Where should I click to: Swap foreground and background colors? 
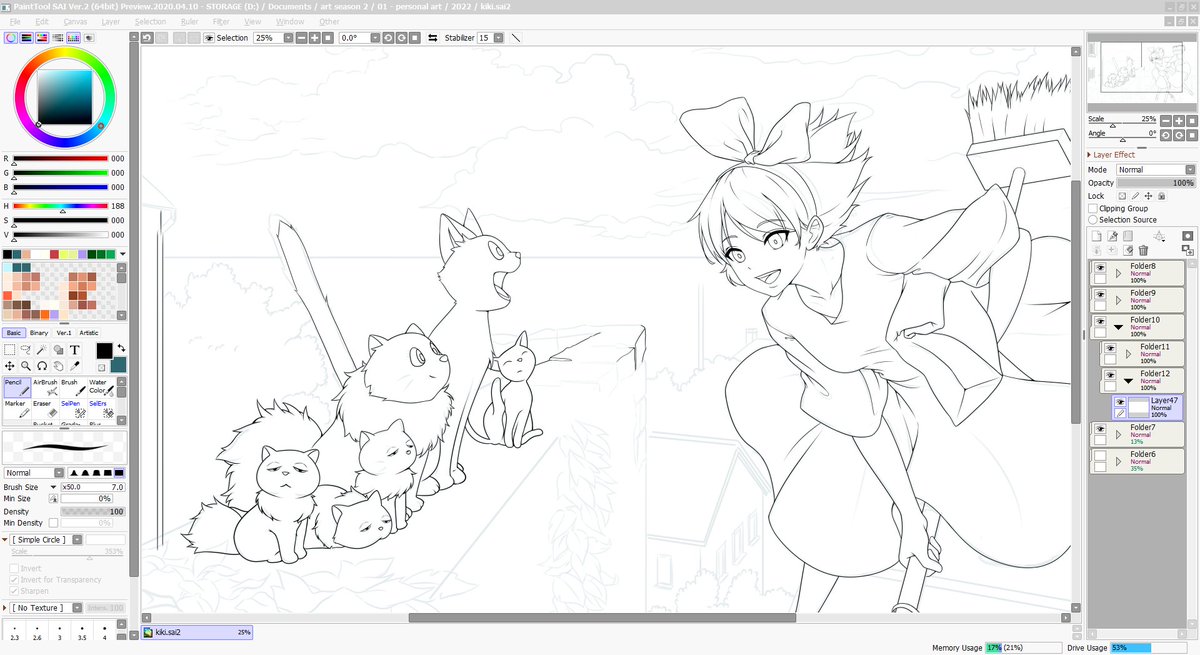click(121, 347)
